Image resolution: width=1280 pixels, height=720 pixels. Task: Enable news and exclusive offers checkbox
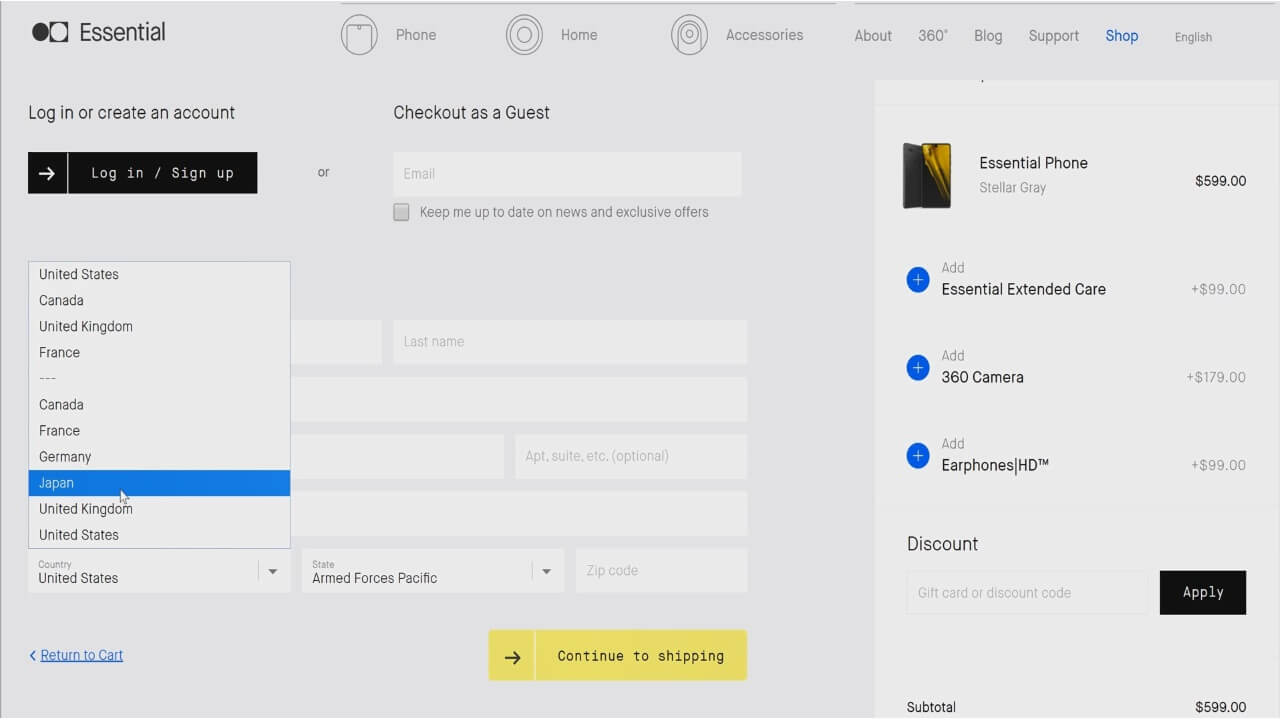click(x=401, y=212)
